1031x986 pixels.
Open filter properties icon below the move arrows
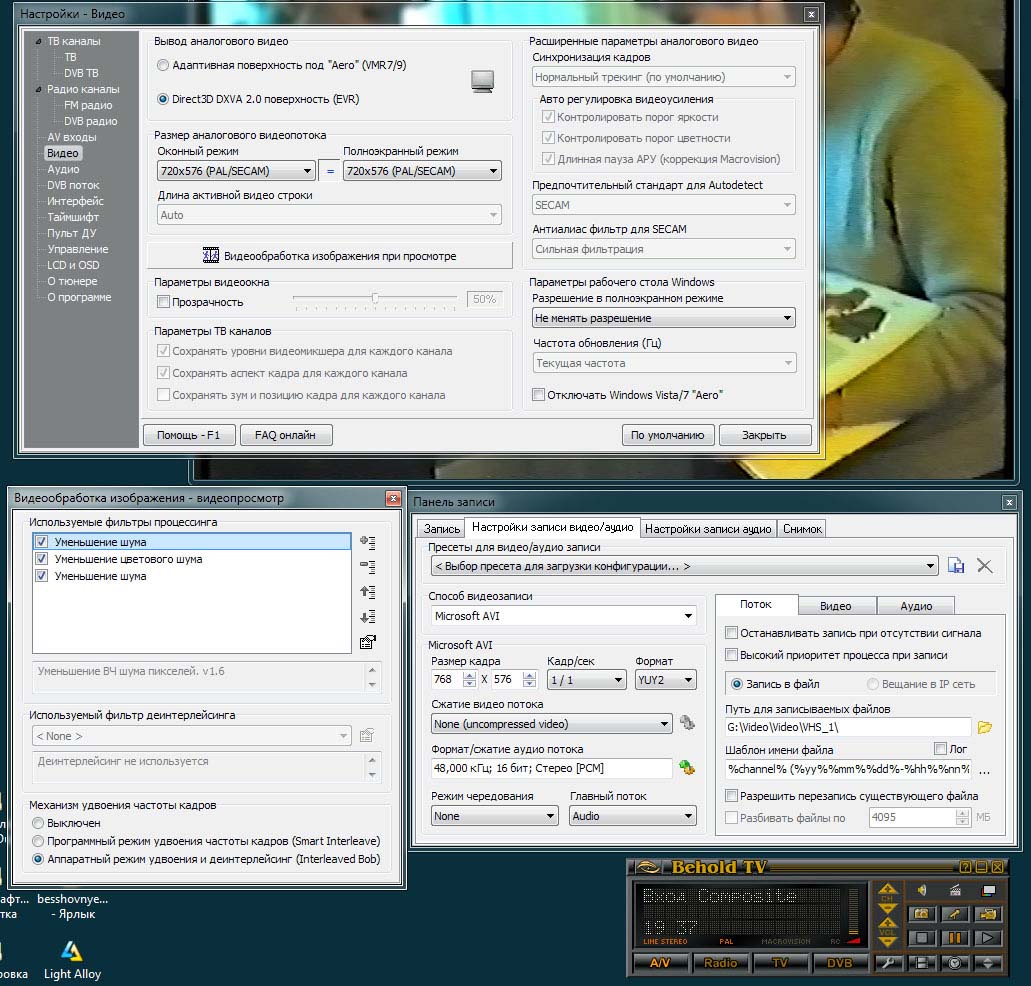pyautogui.click(x=367, y=642)
